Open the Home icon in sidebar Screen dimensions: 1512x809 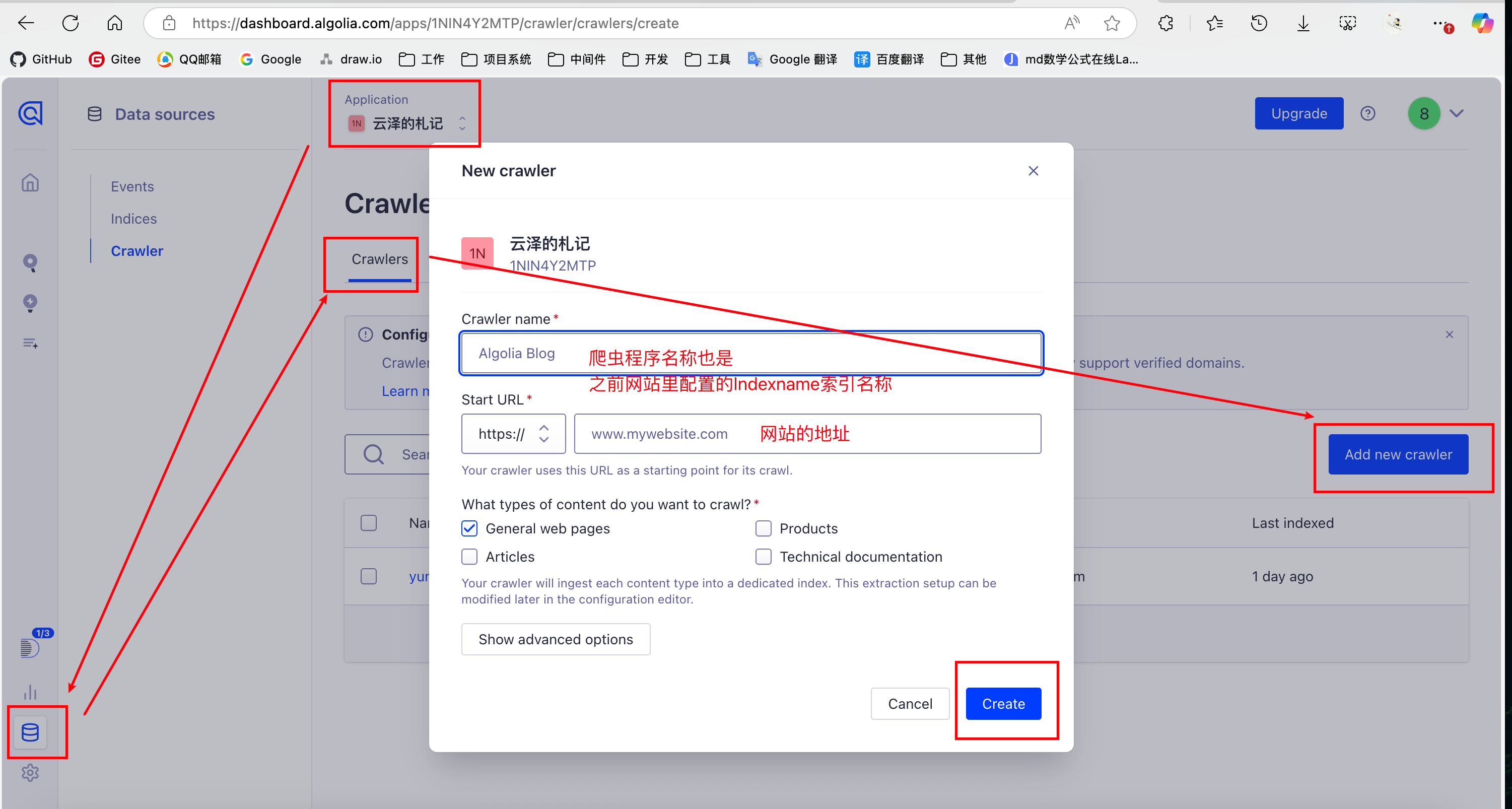30,182
